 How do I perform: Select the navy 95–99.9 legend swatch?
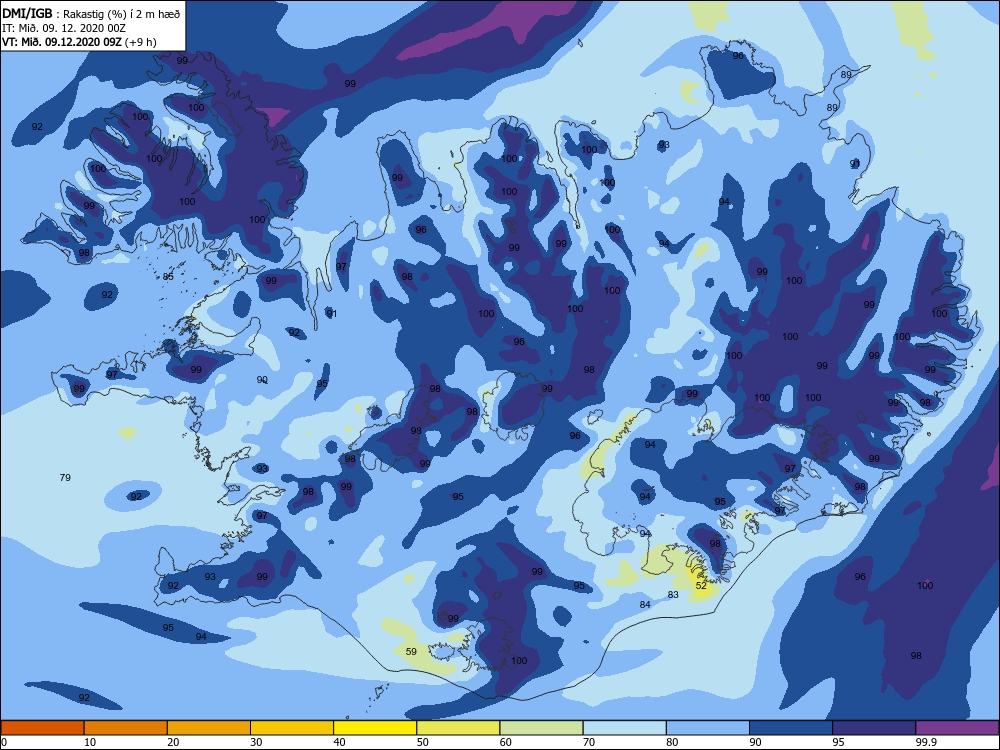pos(874,728)
